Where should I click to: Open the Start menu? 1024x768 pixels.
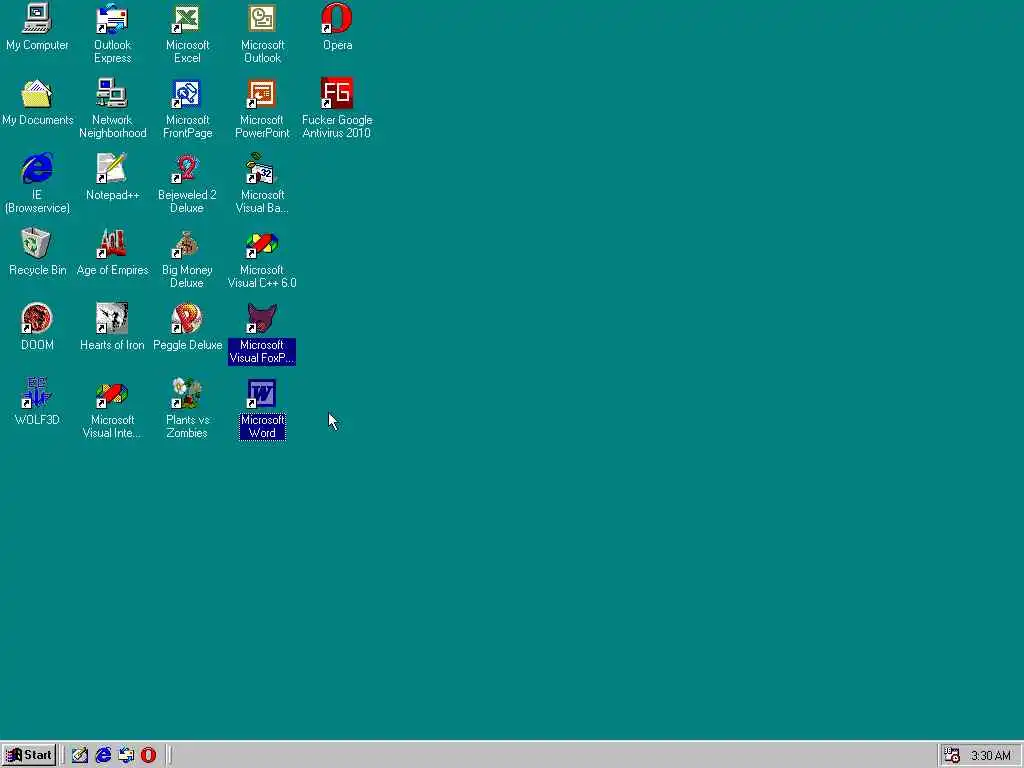pyautogui.click(x=29, y=755)
